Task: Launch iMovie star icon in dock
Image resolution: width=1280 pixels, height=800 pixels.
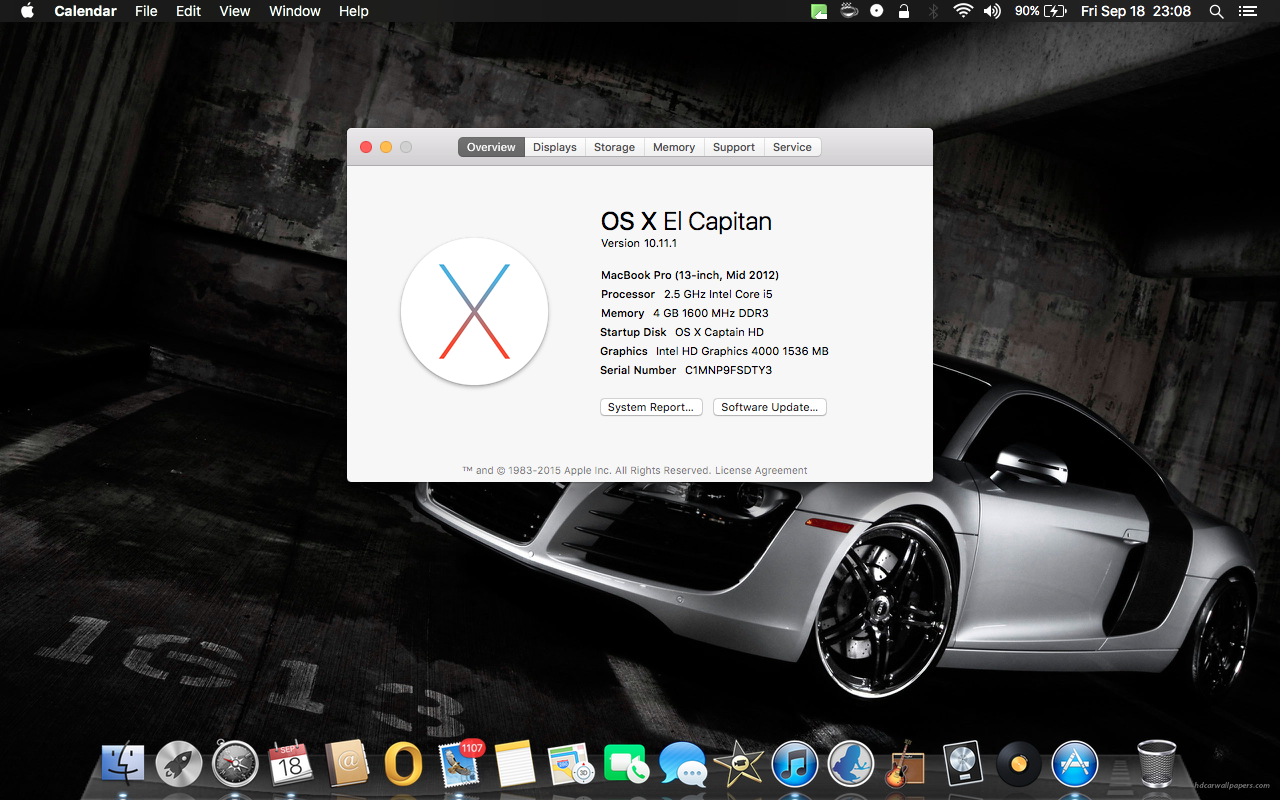Action: 739,765
